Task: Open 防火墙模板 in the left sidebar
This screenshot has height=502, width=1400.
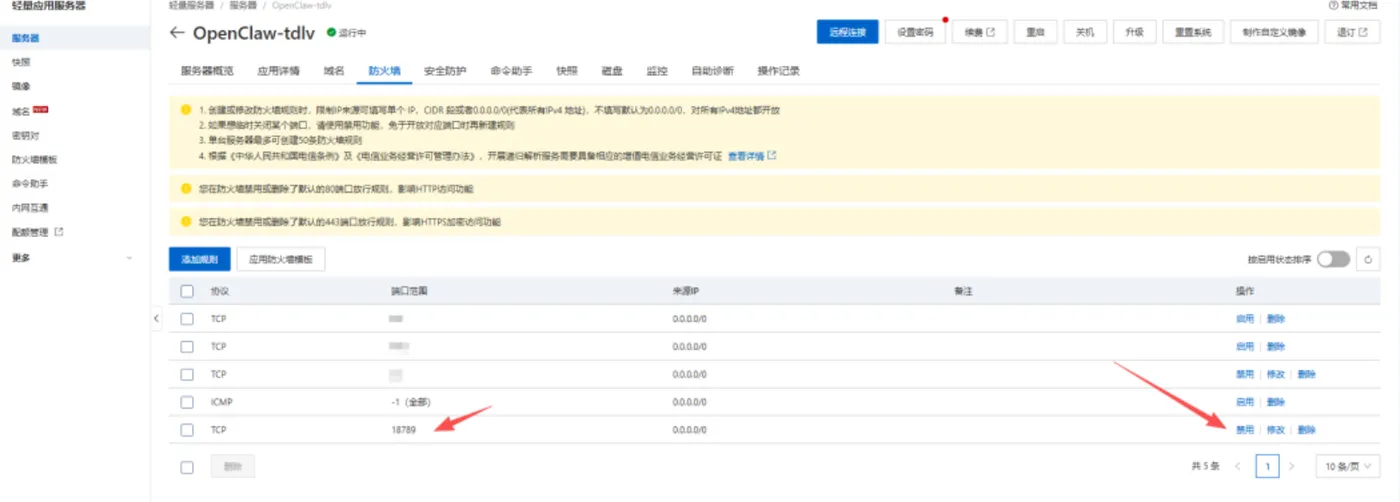Action: coord(34,159)
